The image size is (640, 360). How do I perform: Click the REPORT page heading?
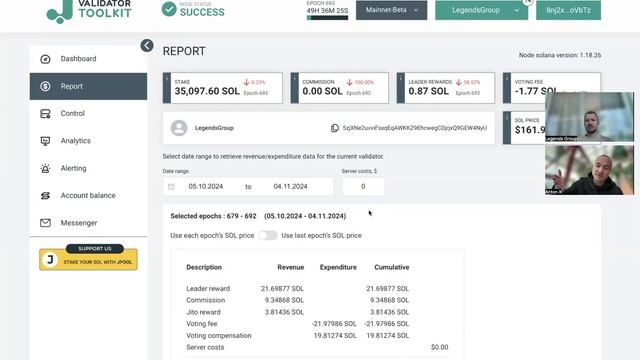point(184,51)
